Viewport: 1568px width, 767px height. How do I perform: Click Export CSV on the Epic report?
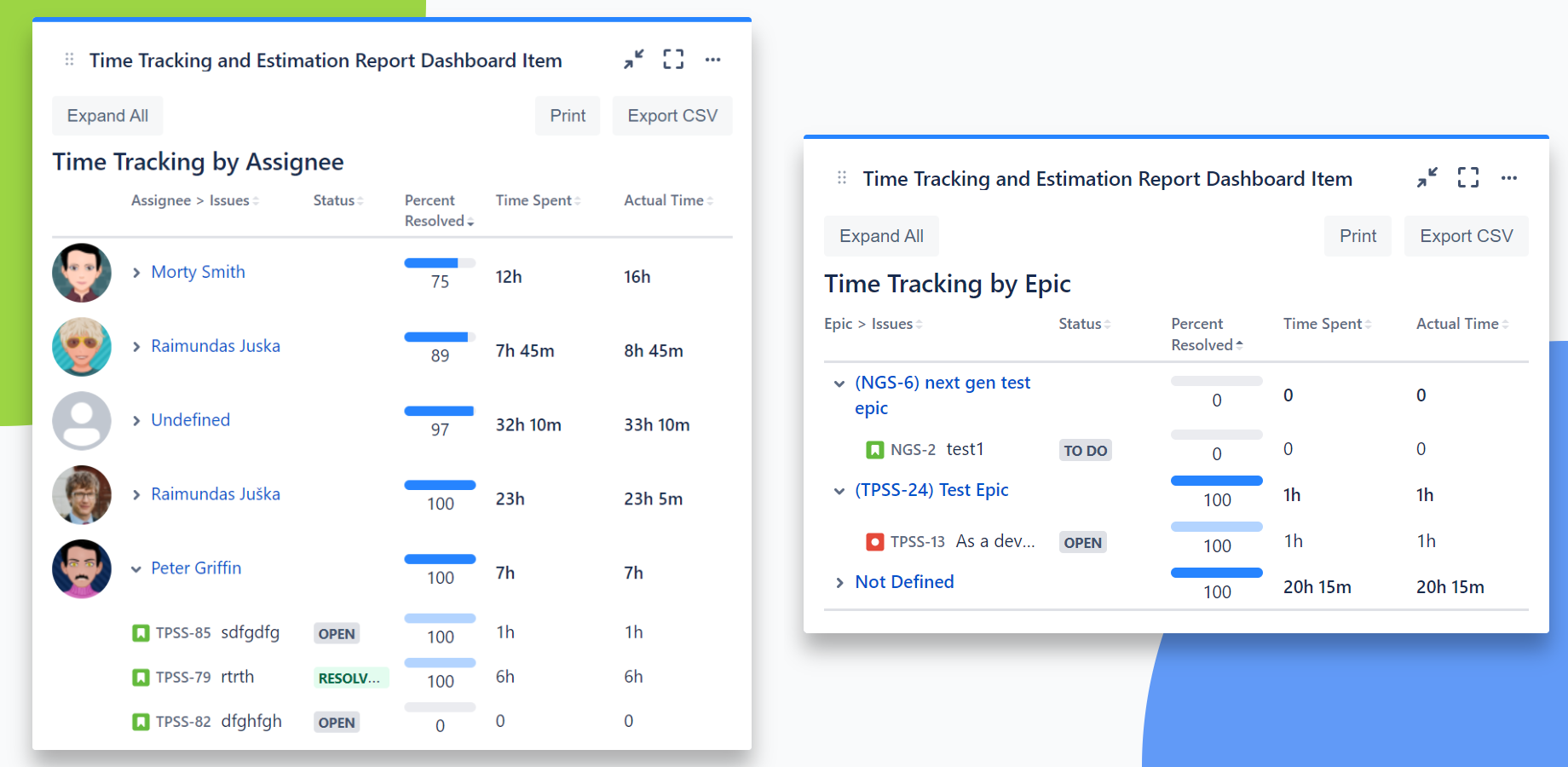(x=1466, y=236)
